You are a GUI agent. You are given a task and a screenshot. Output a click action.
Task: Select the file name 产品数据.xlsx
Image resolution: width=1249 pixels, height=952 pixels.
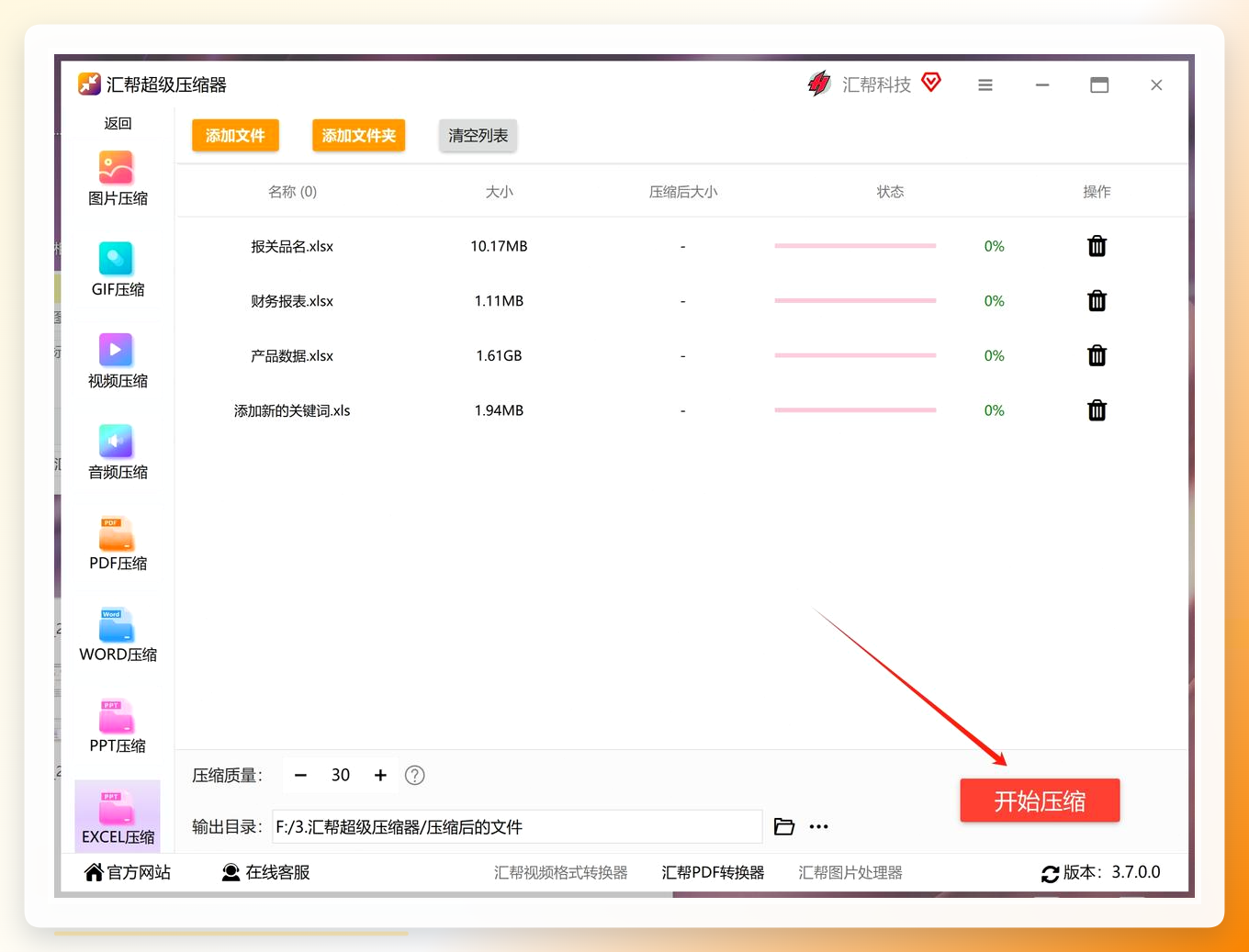(292, 355)
